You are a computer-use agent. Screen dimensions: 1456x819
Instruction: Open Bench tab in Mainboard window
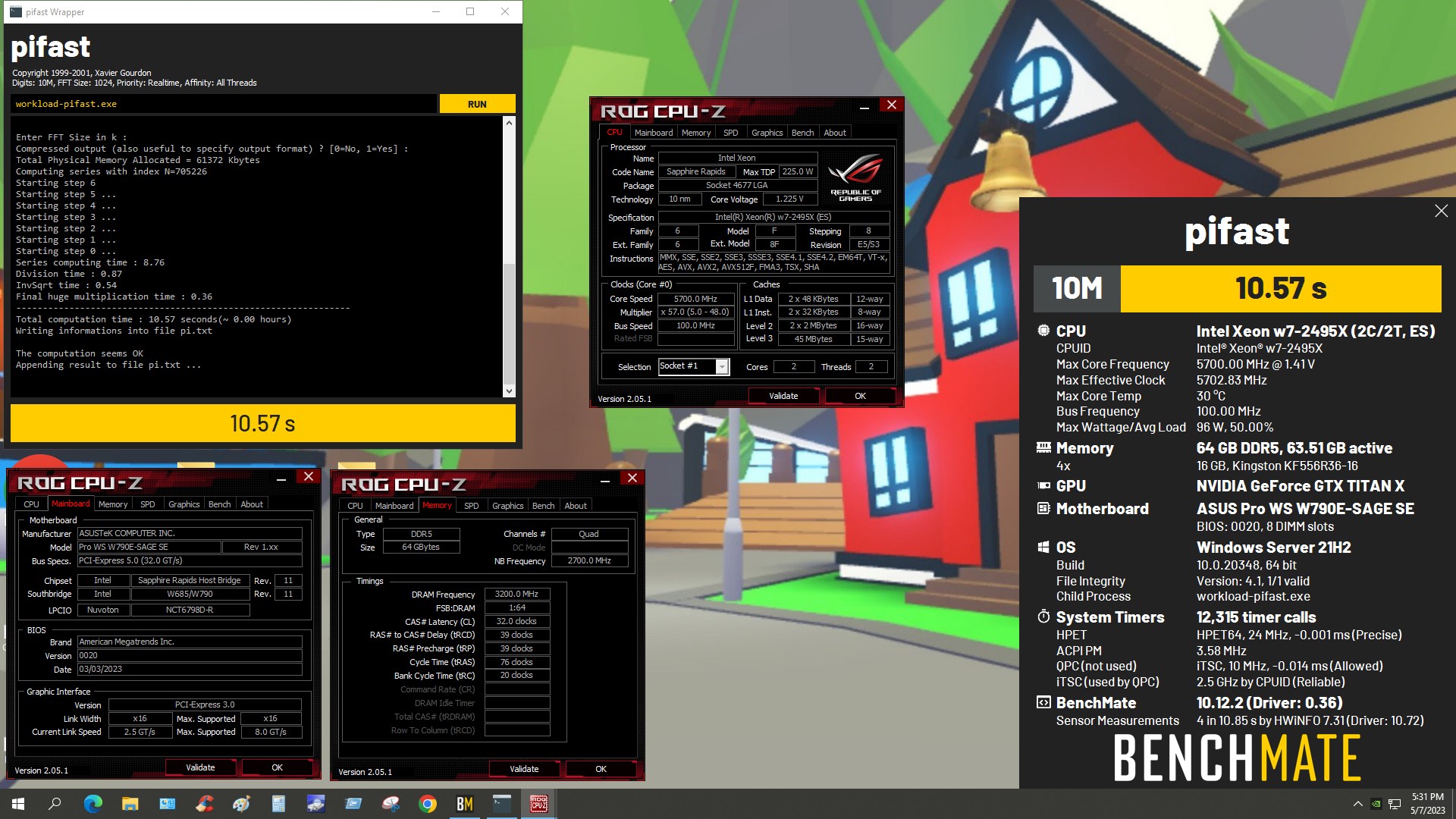pyautogui.click(x=219, y=504)
